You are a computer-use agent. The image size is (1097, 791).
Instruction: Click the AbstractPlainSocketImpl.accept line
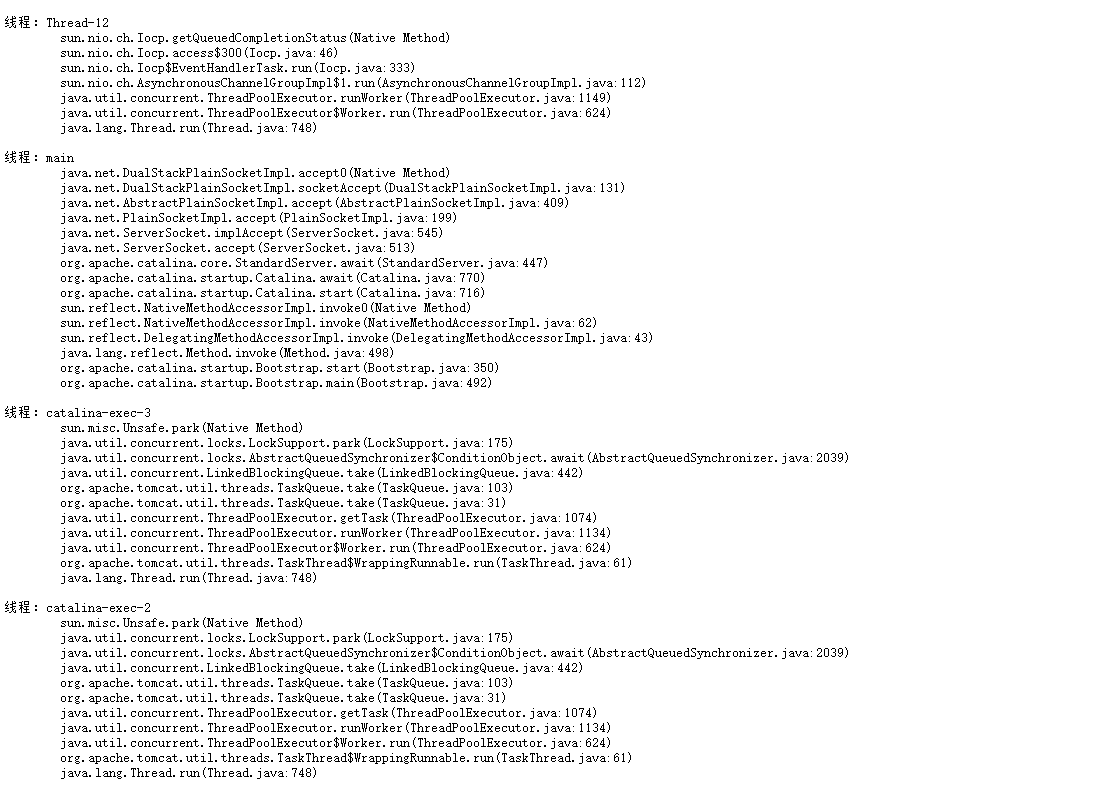coord(315,203)
